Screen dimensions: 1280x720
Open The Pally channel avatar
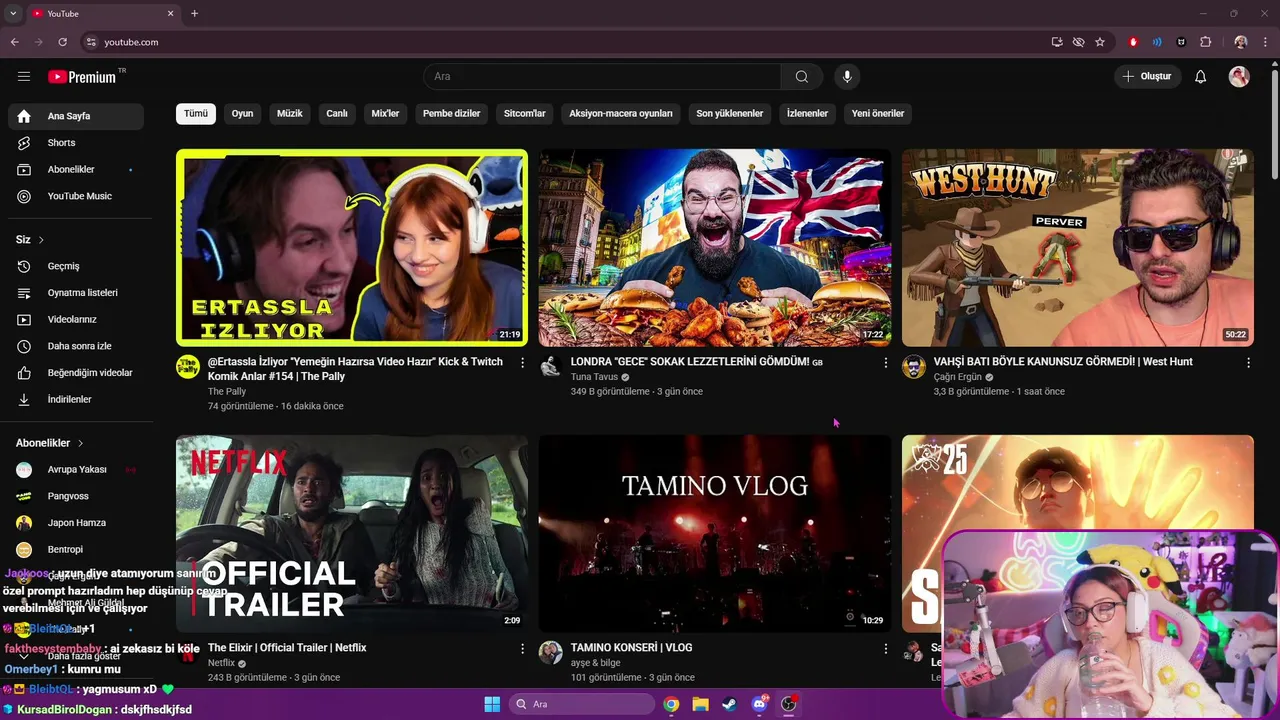pos(188,367)
